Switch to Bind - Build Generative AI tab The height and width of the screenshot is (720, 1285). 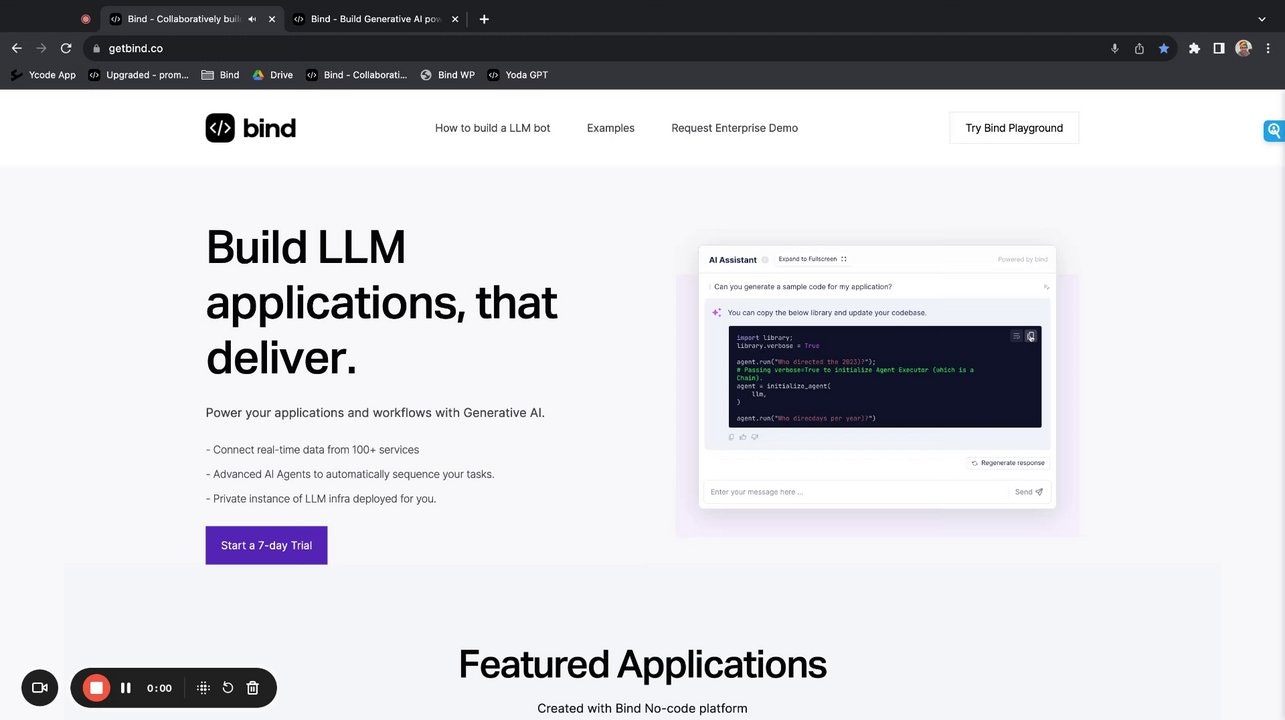point(375,19)
